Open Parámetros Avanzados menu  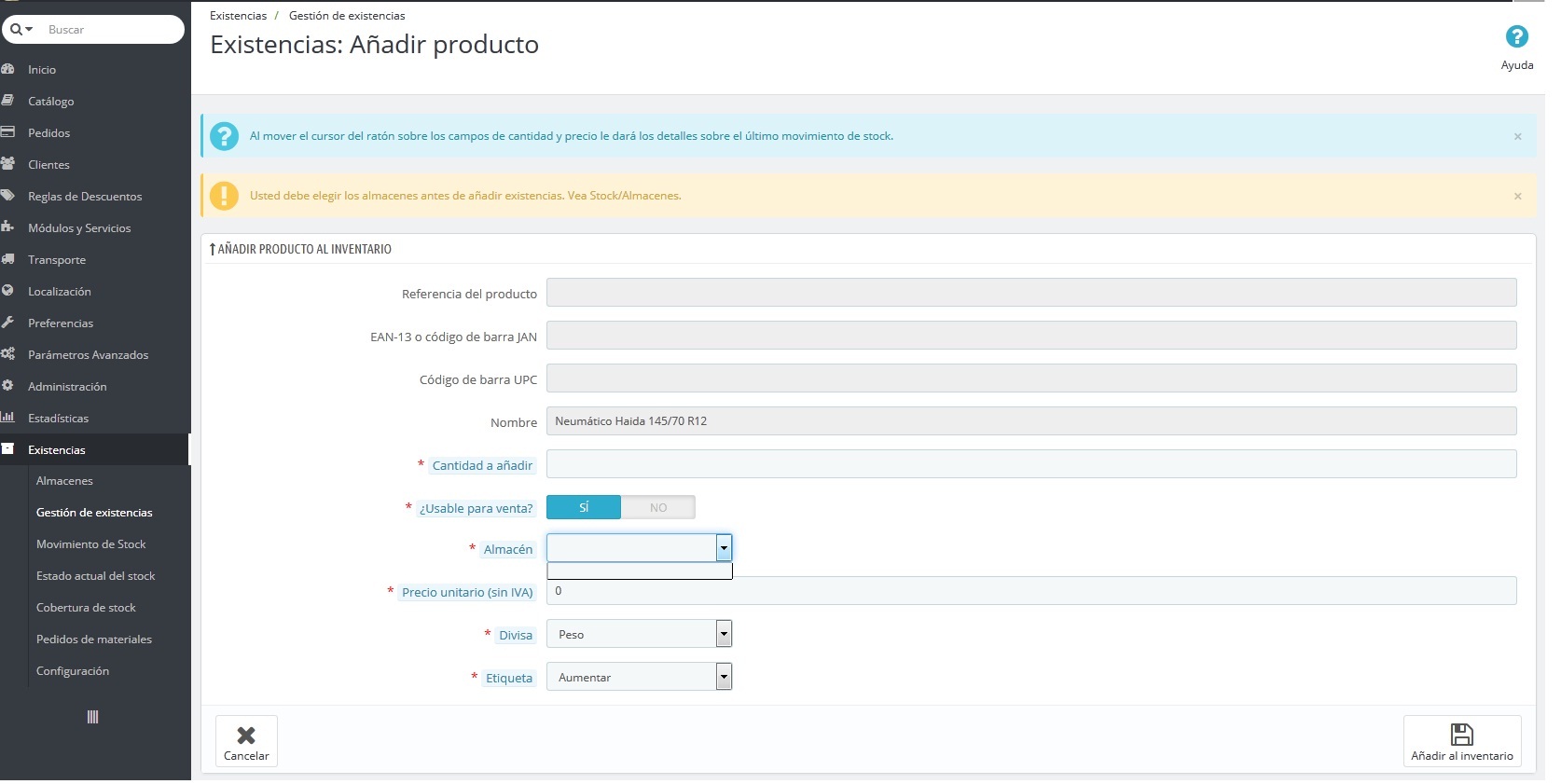(x=89, y=355)
